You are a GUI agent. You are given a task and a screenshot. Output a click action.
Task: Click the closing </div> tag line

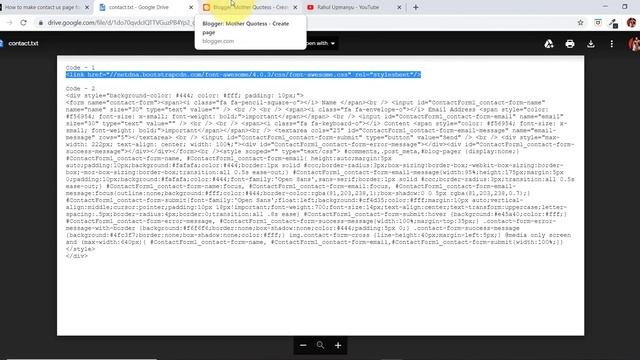coord(77,256)
